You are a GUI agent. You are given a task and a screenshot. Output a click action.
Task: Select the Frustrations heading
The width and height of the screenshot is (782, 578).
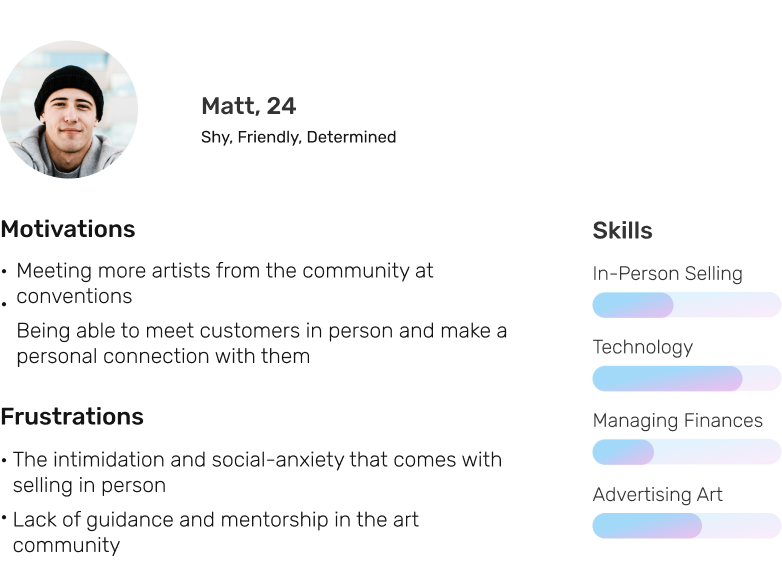[72, 417]
